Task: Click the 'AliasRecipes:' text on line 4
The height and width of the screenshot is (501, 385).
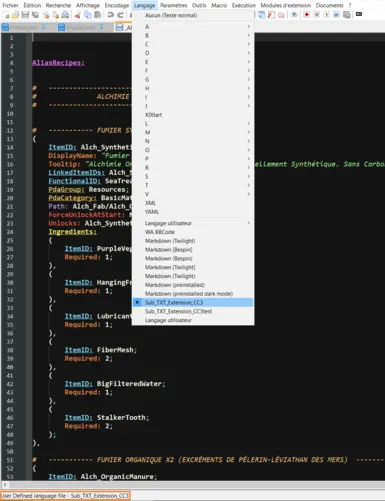Action: (58, 63)
